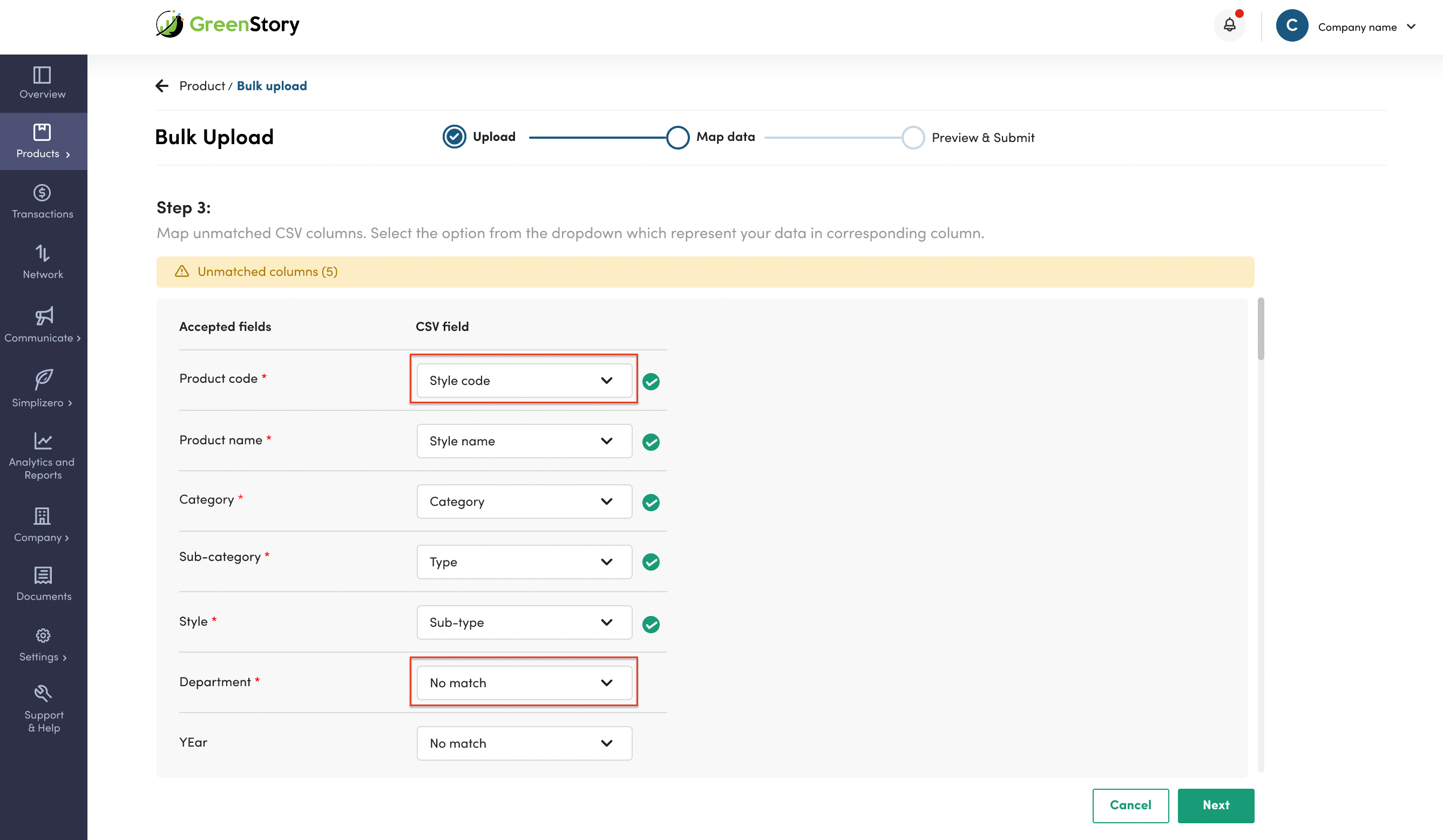Viewport: 1443px width, 840px height.
Task: Select the Preview & Submit step circle
Action: click(x=913, y=138)
